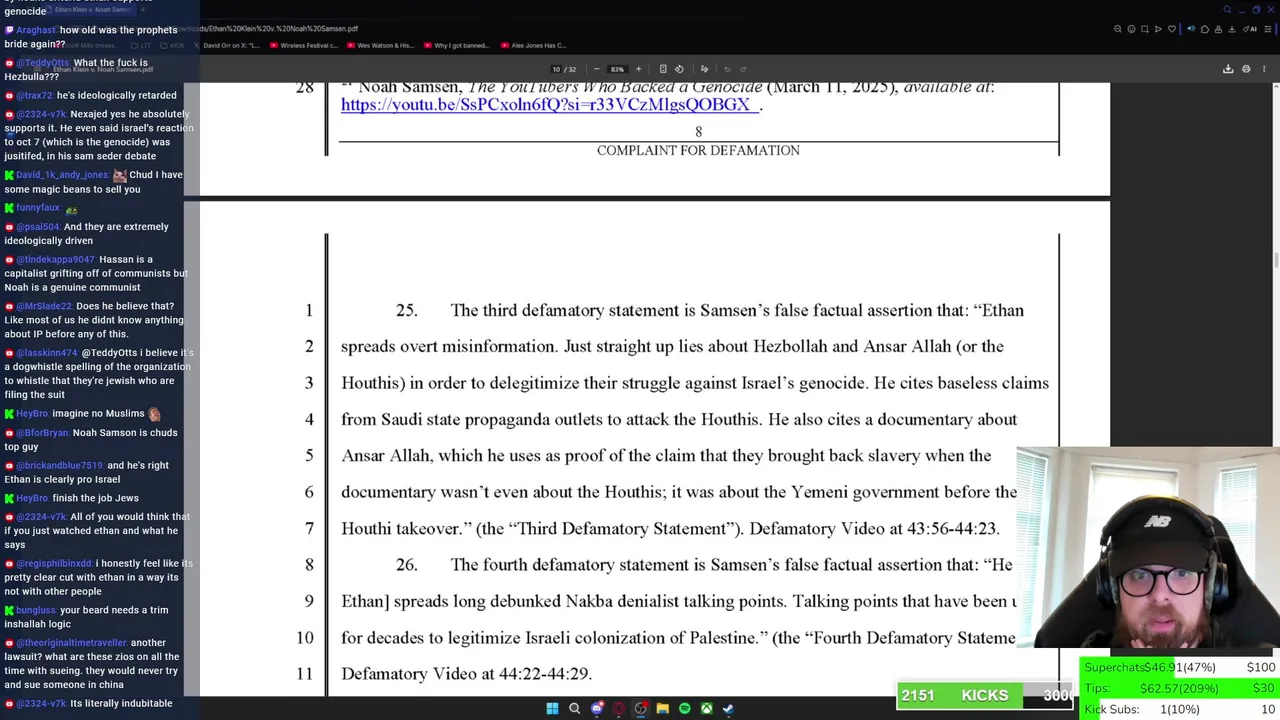Click chat username bungluss

tap(36, 610)
